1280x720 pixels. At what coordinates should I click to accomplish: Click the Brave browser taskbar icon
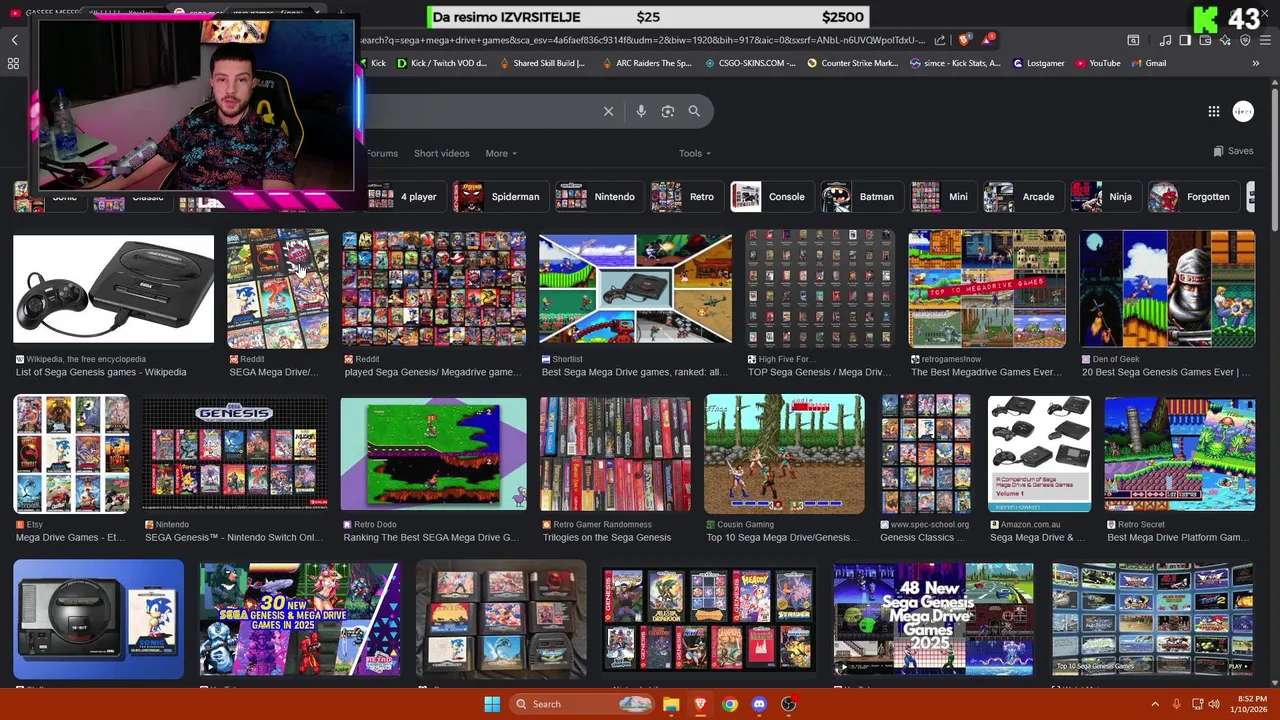[700, 704]
